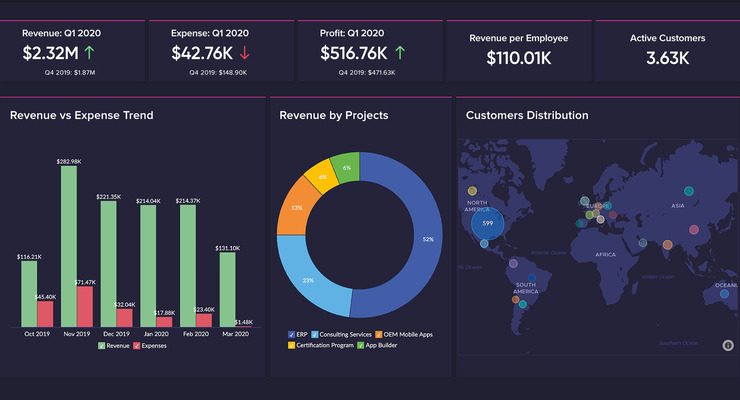Toggle the Revenue legend checkbox
Image resolution: width=740 pixels, height=400 pixels.
102,345
